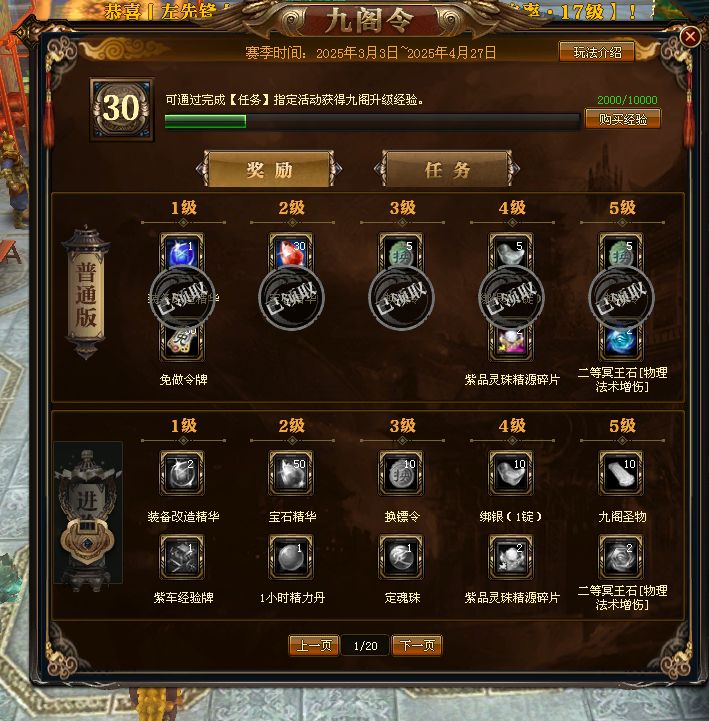Select the 定魂珠 reward icon
709x721 pixels.
pyautogui.click(x=401, y=556)
